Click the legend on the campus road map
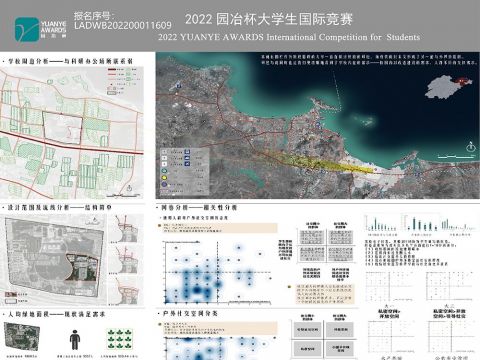 (x=125, y=80)
